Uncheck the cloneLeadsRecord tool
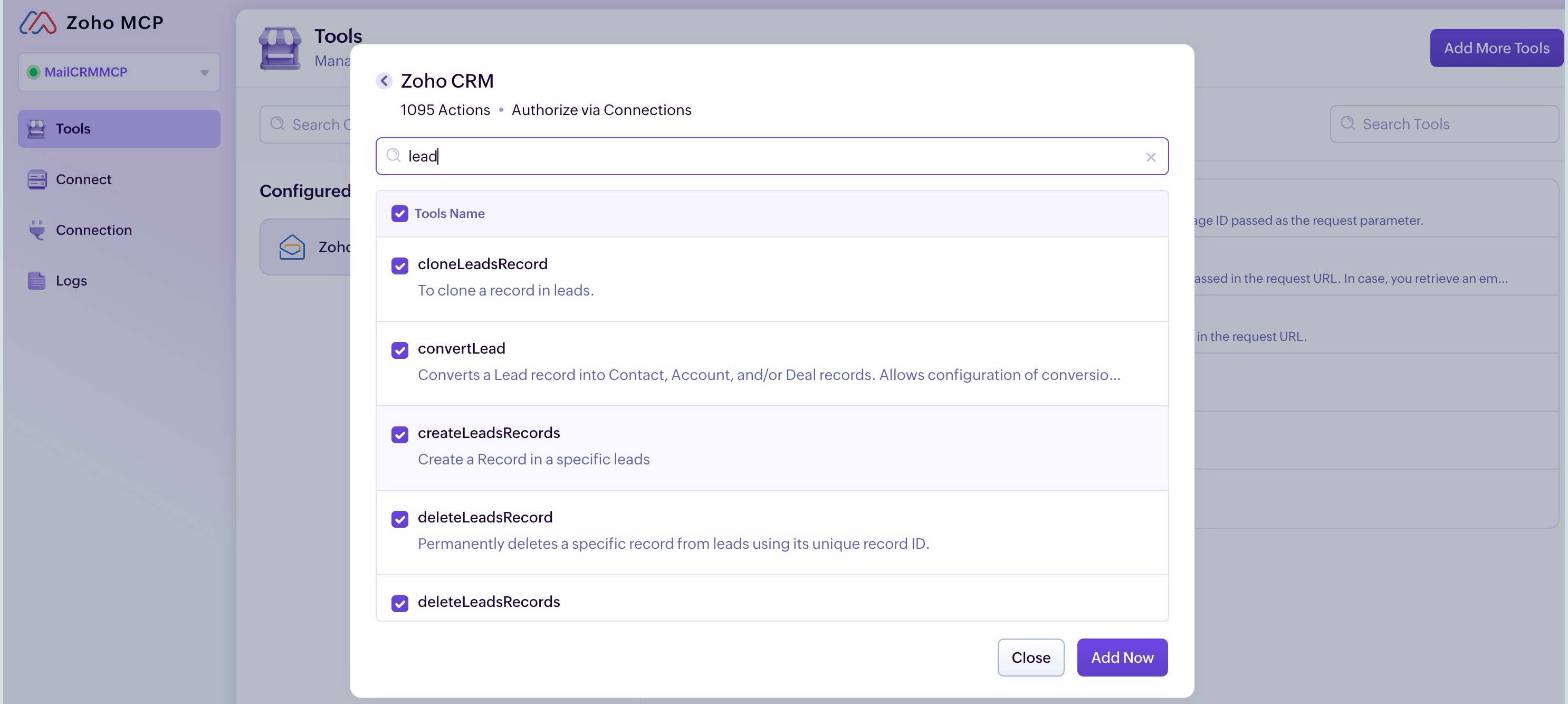Screen dimensions: 1568x704 [399, 265]
